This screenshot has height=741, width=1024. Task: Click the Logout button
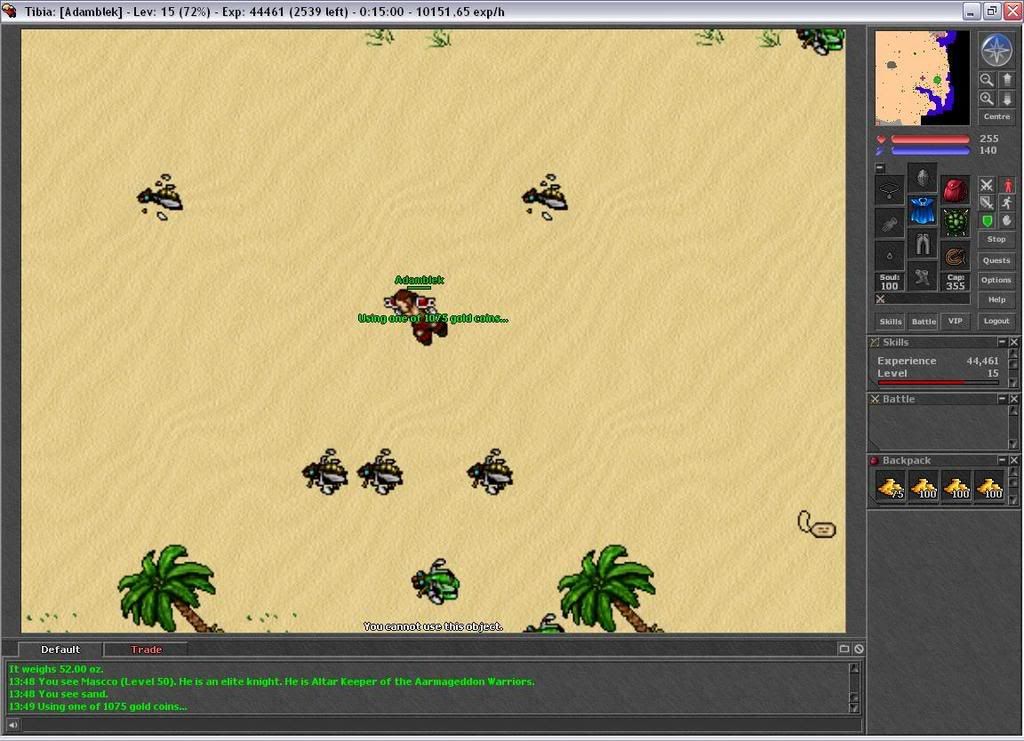click(x=997, y=321)
